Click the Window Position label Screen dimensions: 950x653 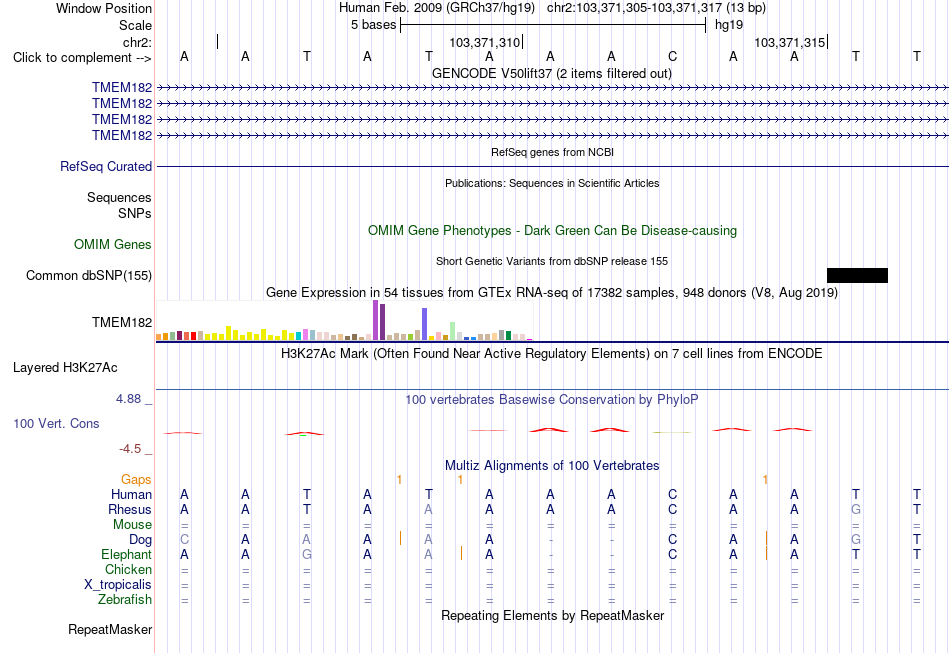104,8
